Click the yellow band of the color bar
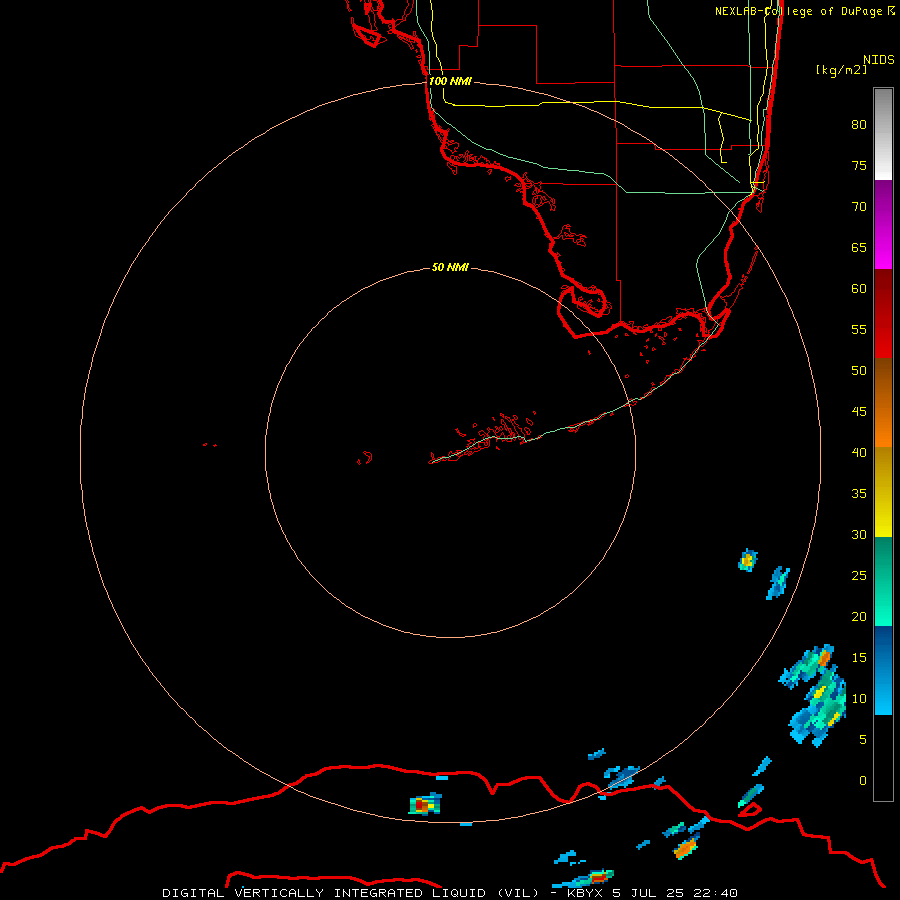This screenshot has height=900, width=900. [x=883, y=492]
